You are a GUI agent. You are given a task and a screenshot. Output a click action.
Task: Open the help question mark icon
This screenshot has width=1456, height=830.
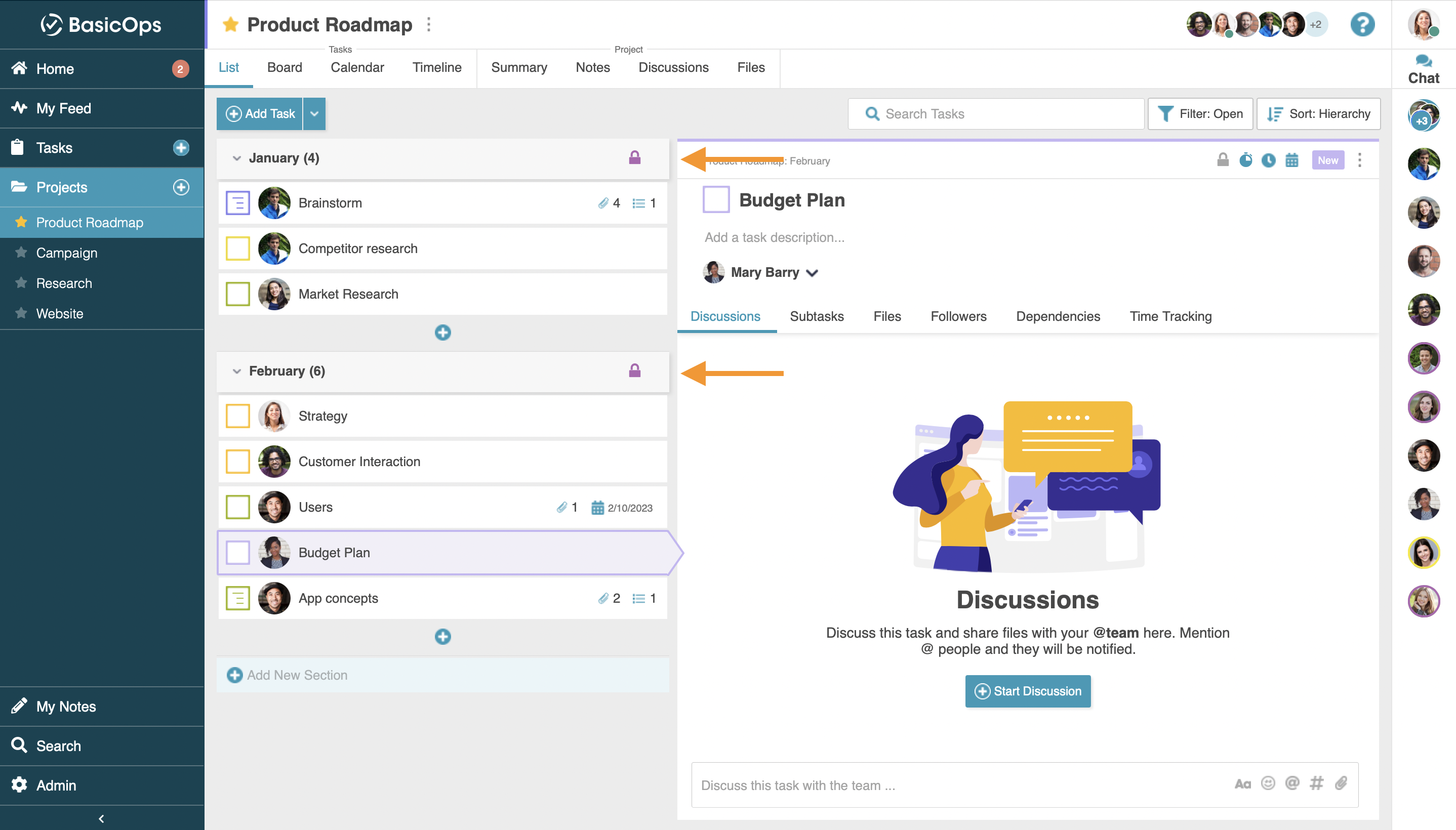tap(1362, 24)
